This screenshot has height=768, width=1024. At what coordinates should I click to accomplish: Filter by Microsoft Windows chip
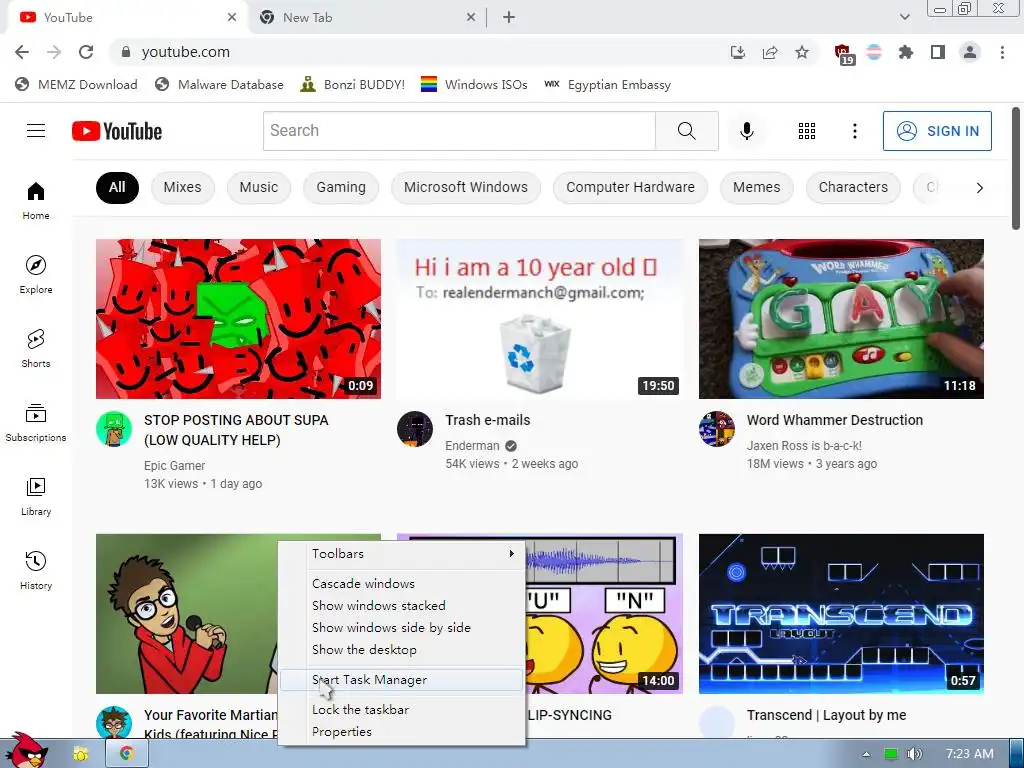[466, 187]
